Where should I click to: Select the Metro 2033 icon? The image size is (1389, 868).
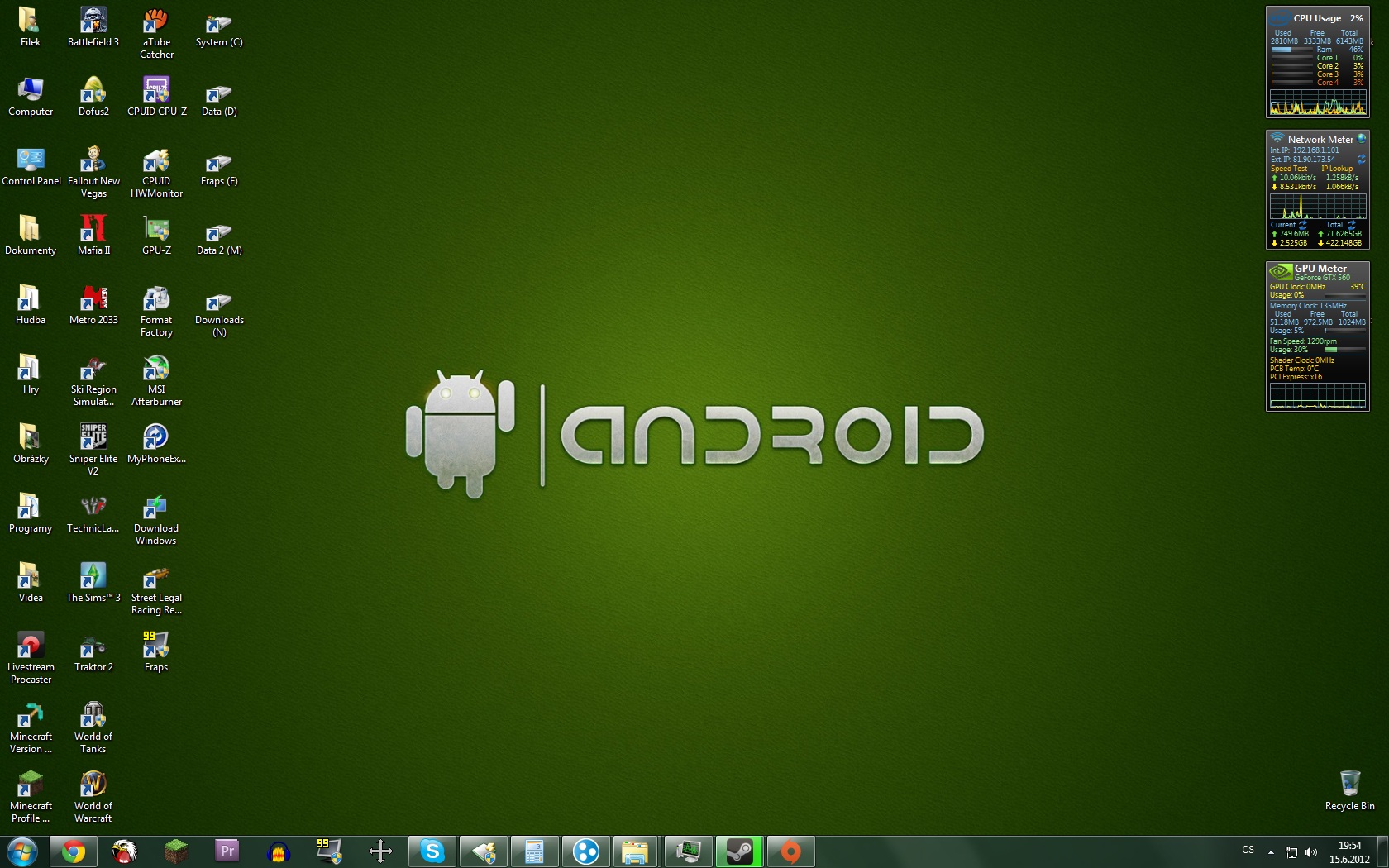pos(93,305)
